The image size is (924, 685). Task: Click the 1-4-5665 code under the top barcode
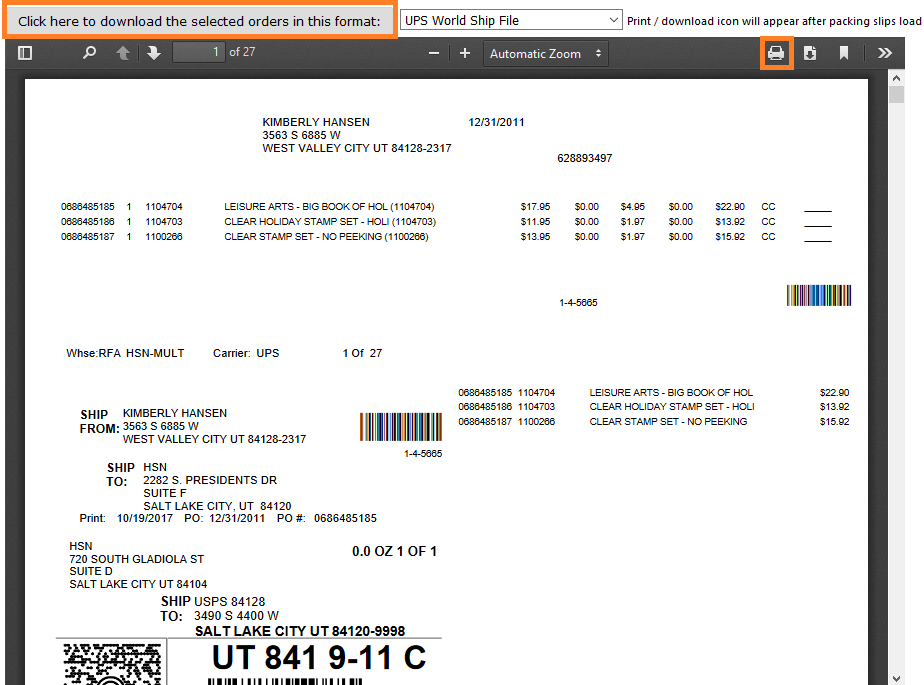click(578, 302)
